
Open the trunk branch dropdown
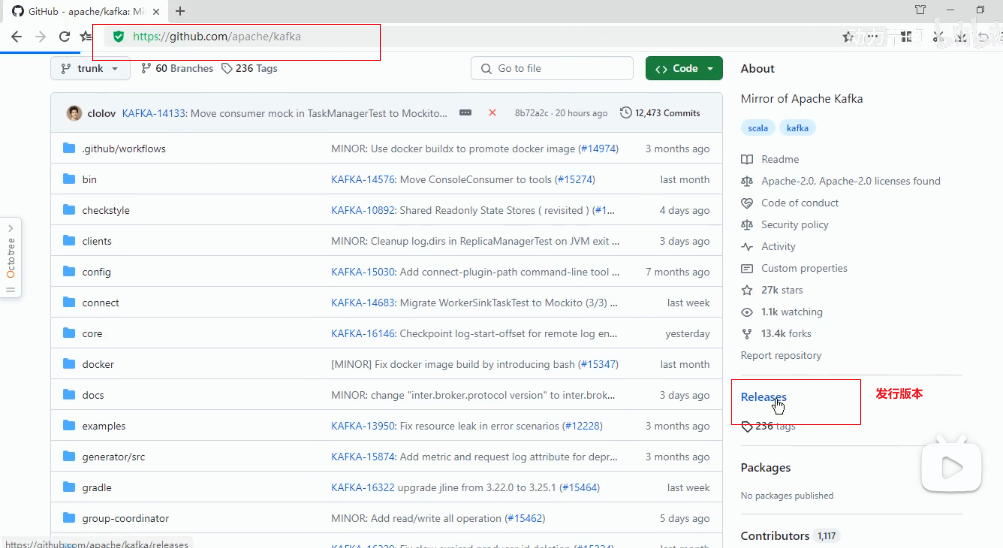click(90, 68)
